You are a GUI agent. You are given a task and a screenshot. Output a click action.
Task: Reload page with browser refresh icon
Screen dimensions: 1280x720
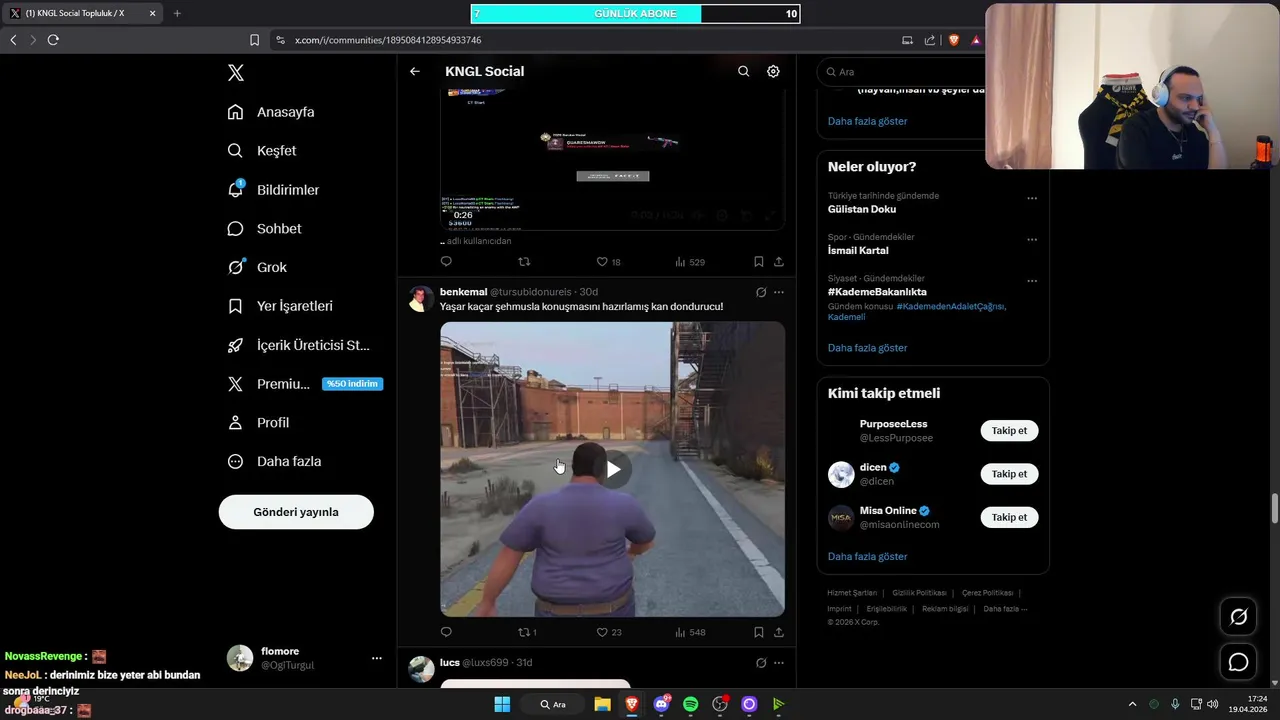(x=53, y=40)
